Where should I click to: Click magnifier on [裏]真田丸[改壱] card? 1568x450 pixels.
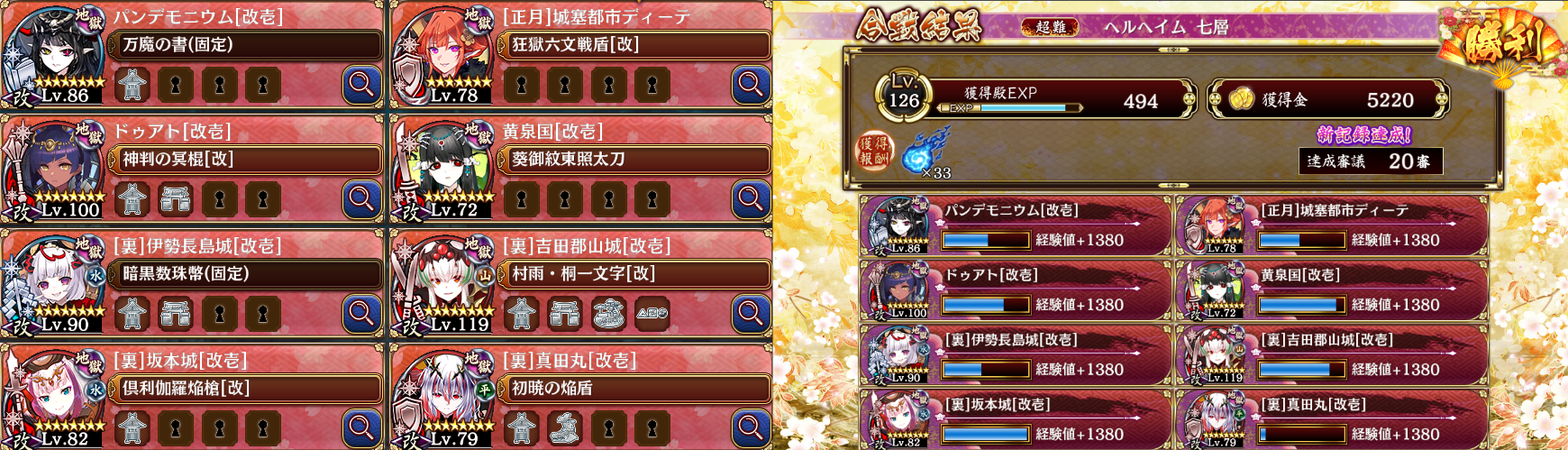[751, 427]
